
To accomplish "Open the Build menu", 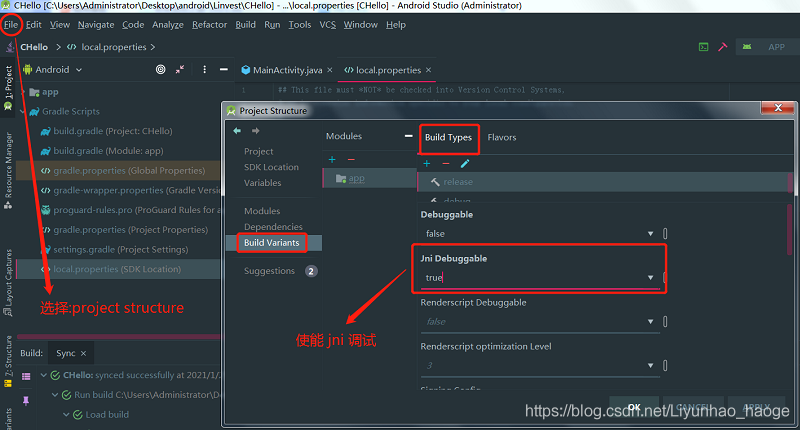I will tap(245, 24).
